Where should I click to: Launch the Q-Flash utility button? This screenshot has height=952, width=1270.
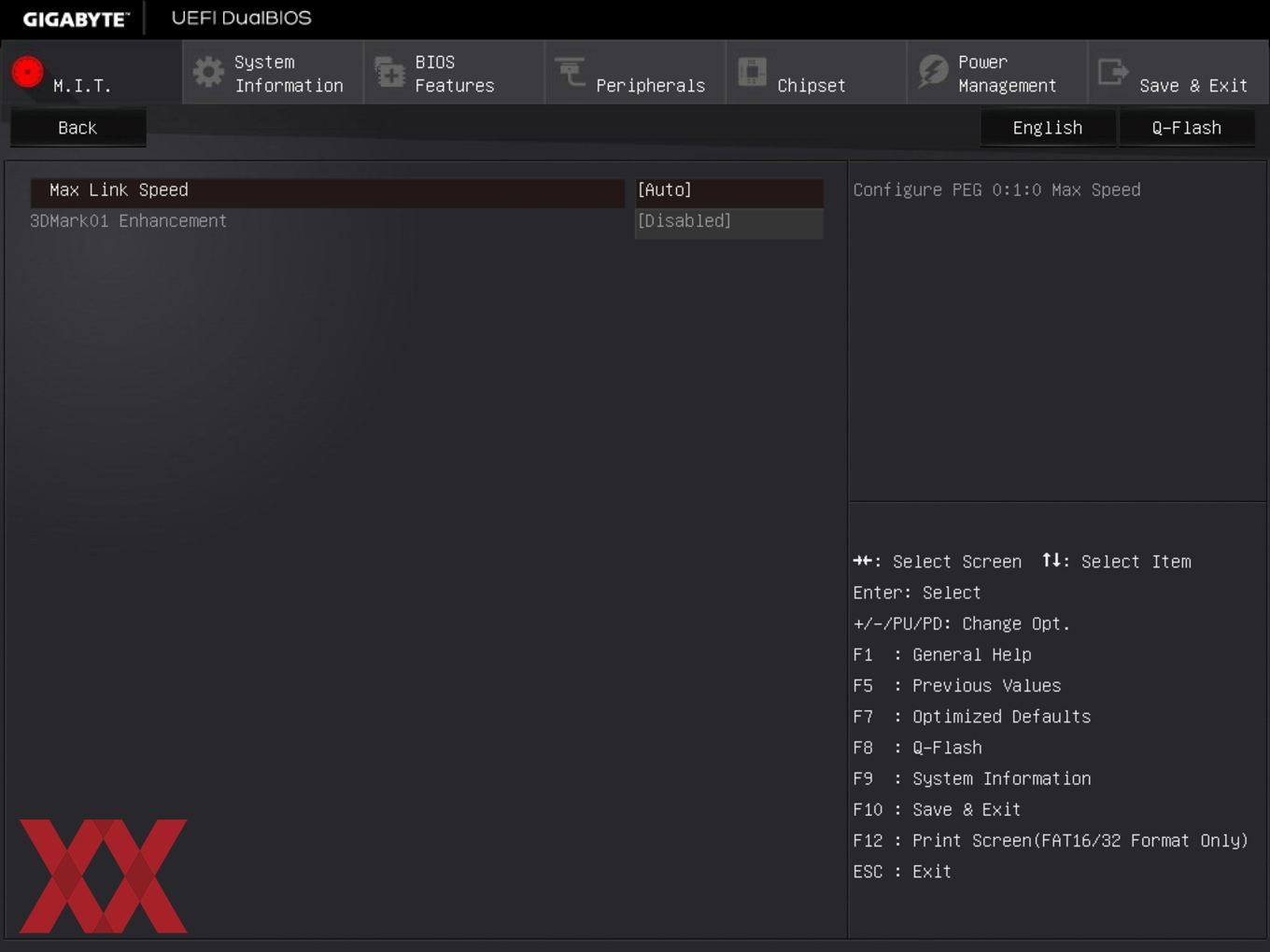1187,128
